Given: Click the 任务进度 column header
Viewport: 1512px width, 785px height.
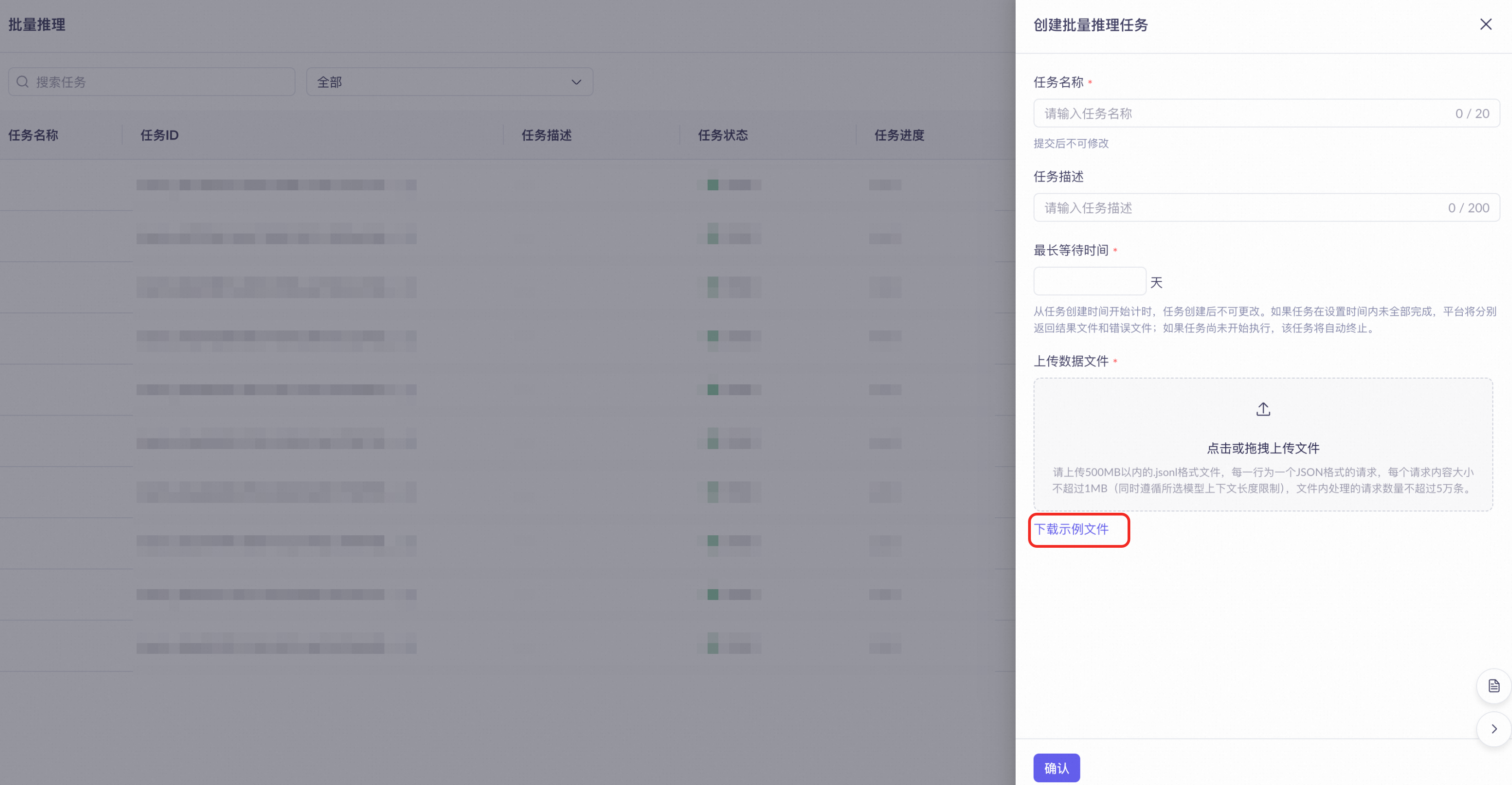Looking at the screenshot, I should [899, 135].
